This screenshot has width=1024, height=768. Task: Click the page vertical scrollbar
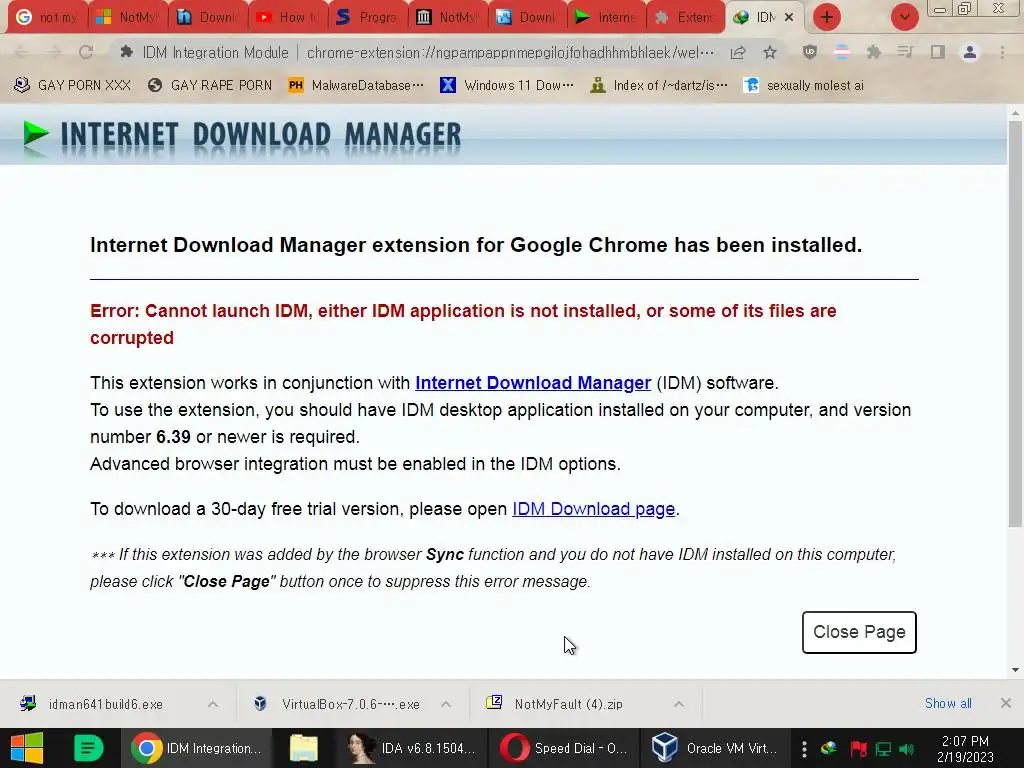tap(1015, 323)
